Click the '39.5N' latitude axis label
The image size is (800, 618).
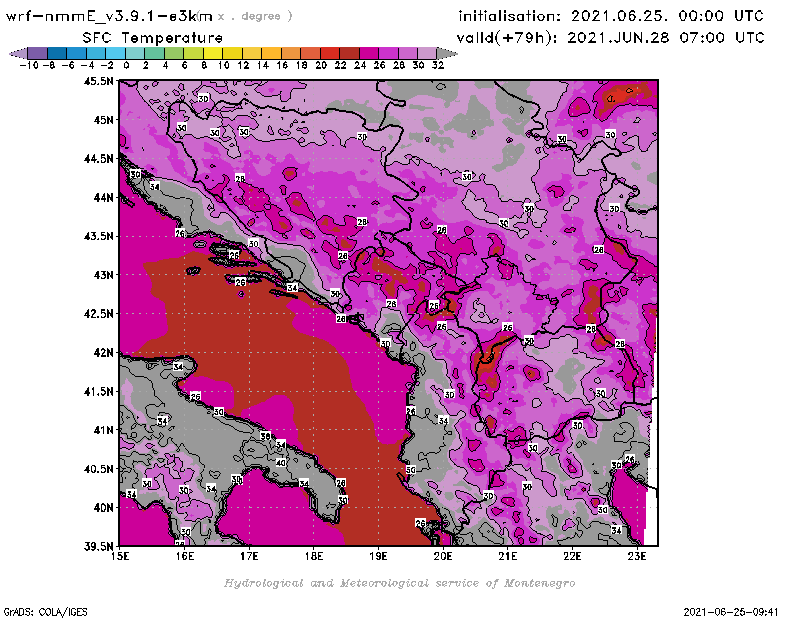point(98,547)
